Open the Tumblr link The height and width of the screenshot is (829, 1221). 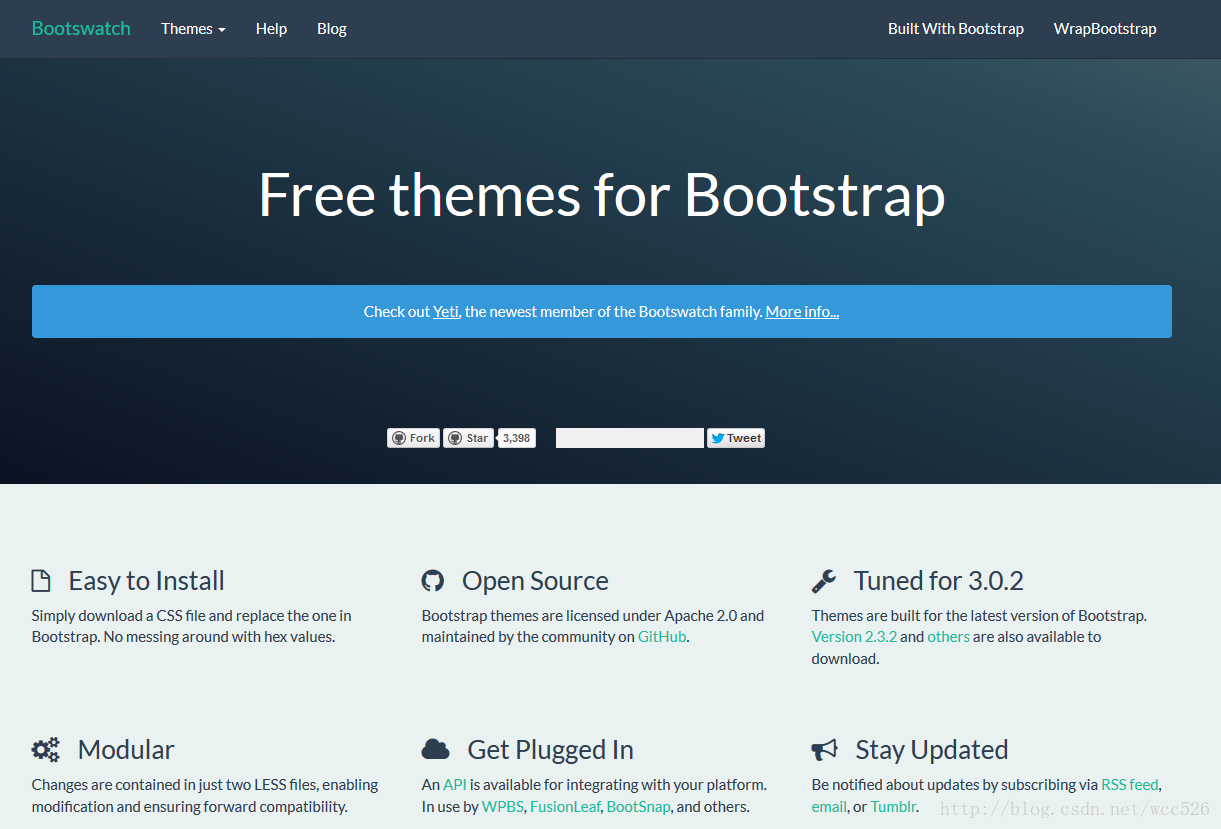click(893, 807)
